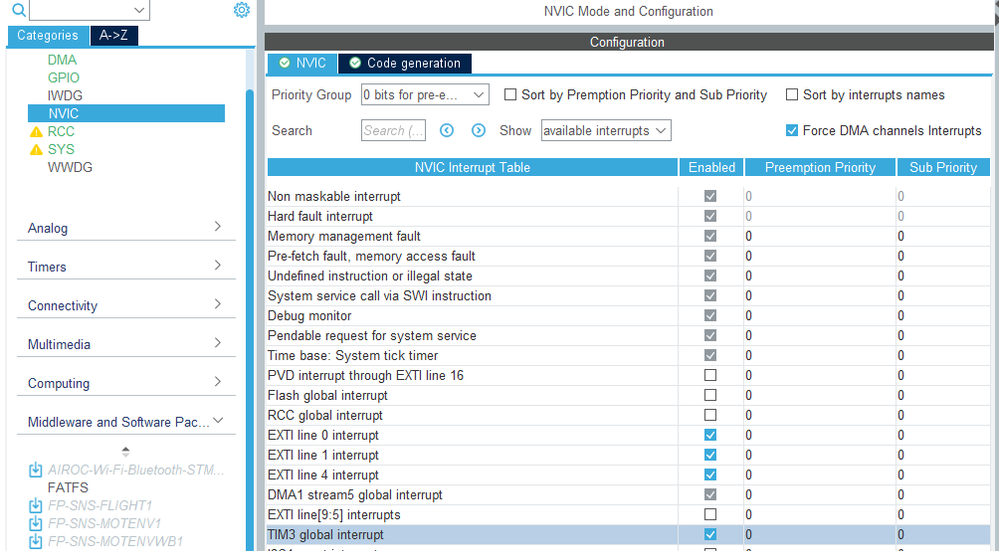Screen dimensions: 999x551
Task: Select the DMA1 stream5 global interrupt row
Action: click(x=628, y=495)
